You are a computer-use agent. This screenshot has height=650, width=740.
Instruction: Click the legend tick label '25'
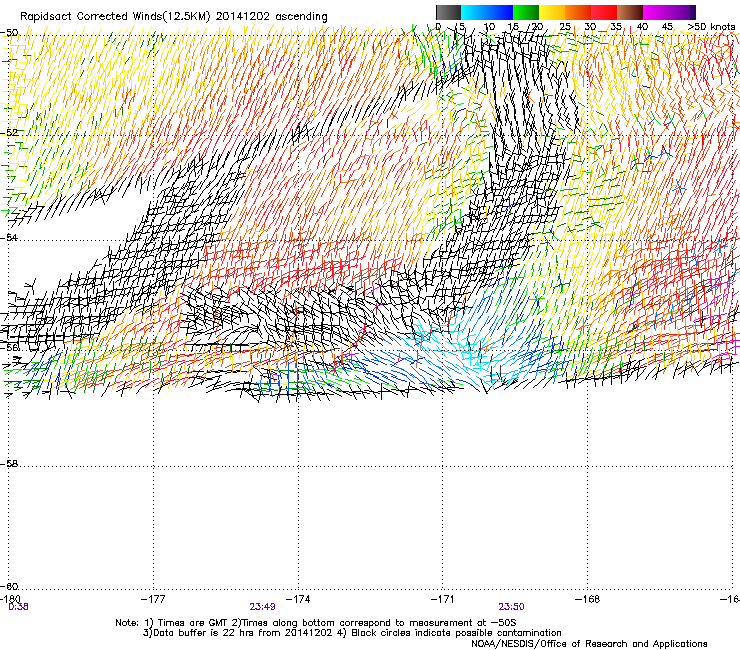click(x=565, y=27)
